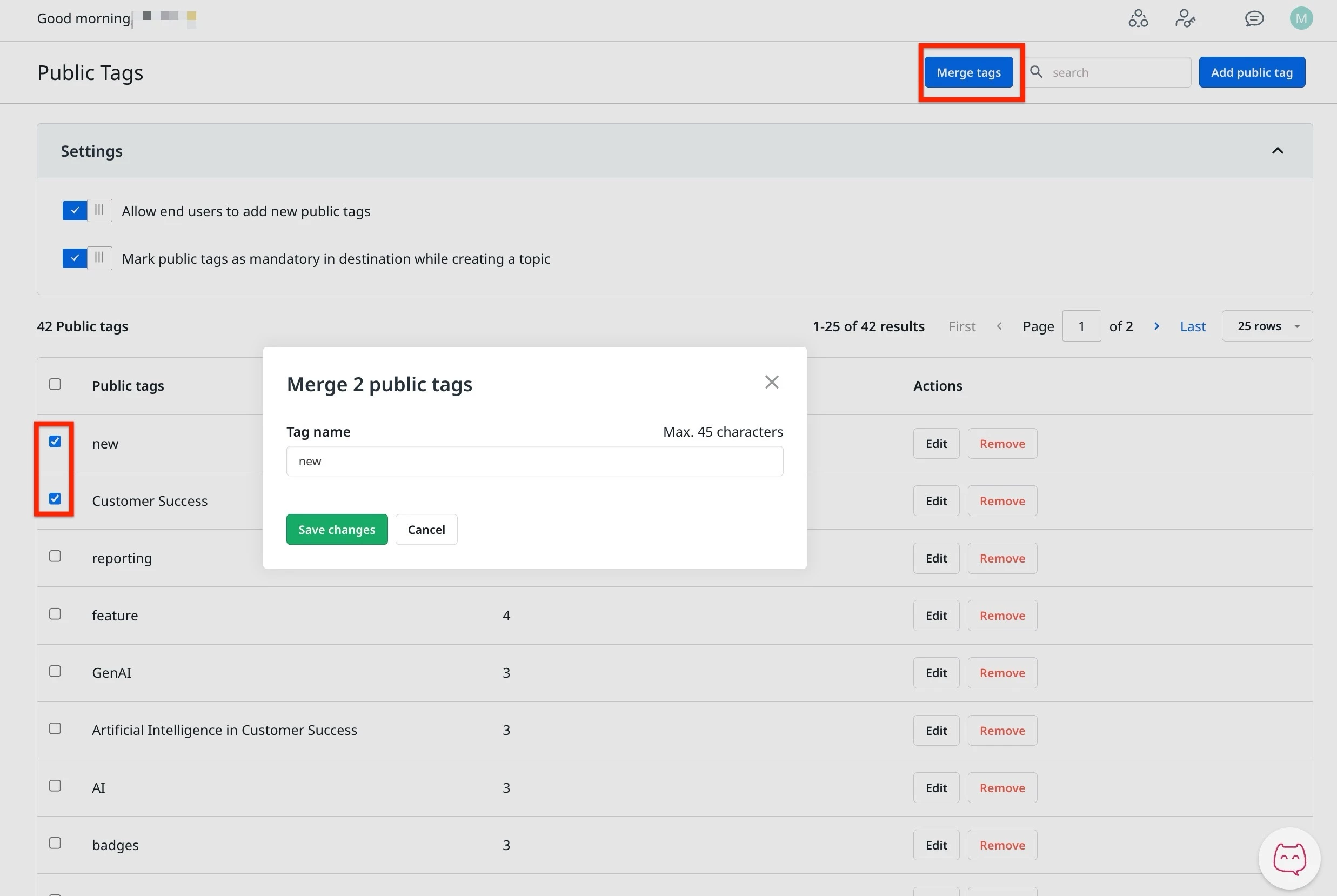Click the user key permissions icon

1185,18
